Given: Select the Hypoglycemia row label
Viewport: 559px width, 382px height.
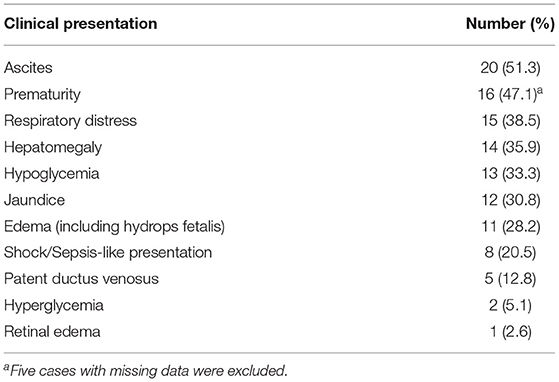Looking at the screenshot, I should tap(52, 174).
